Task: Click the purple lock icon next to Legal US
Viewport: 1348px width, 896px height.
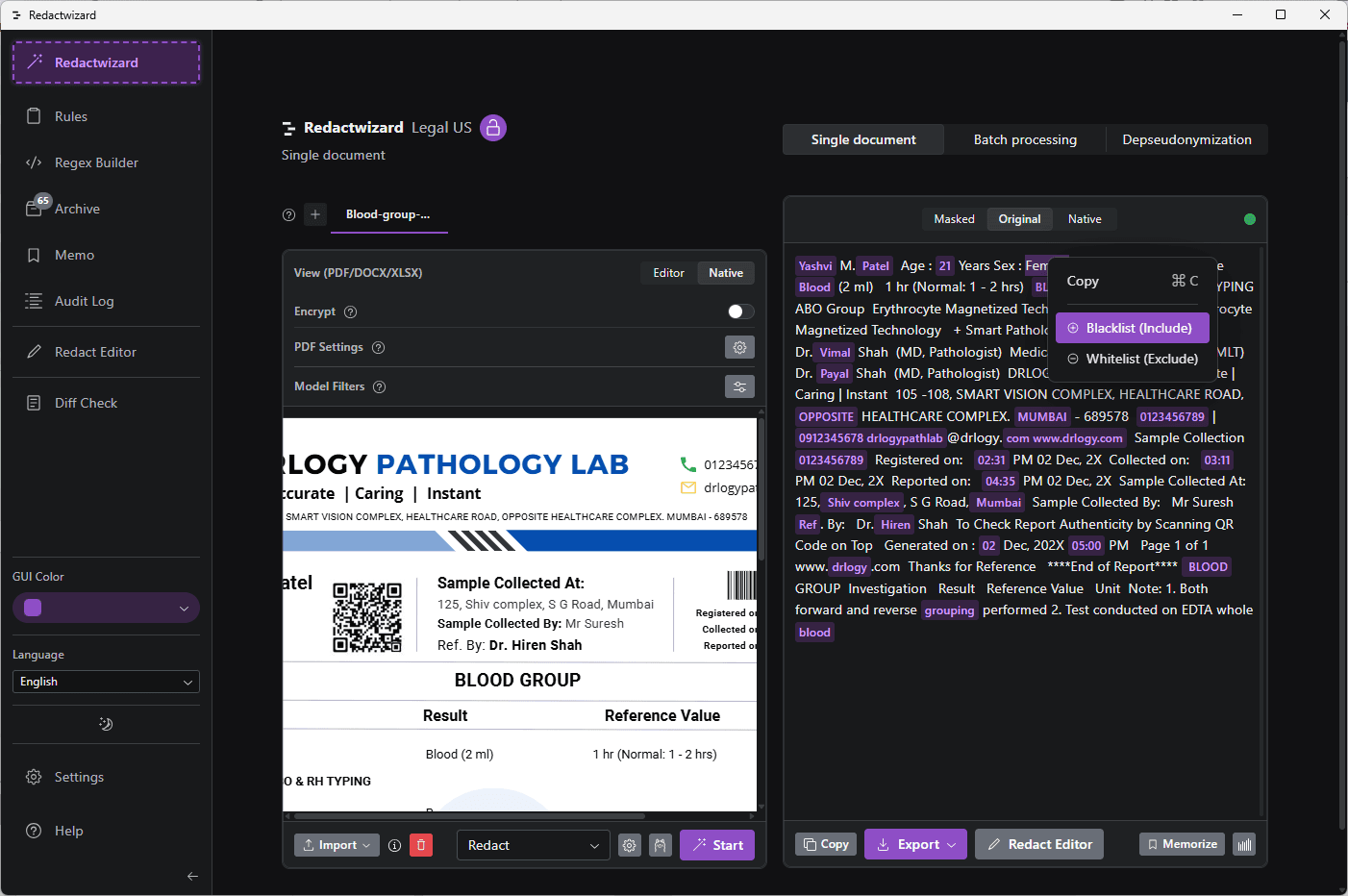Action: point(493,128)
